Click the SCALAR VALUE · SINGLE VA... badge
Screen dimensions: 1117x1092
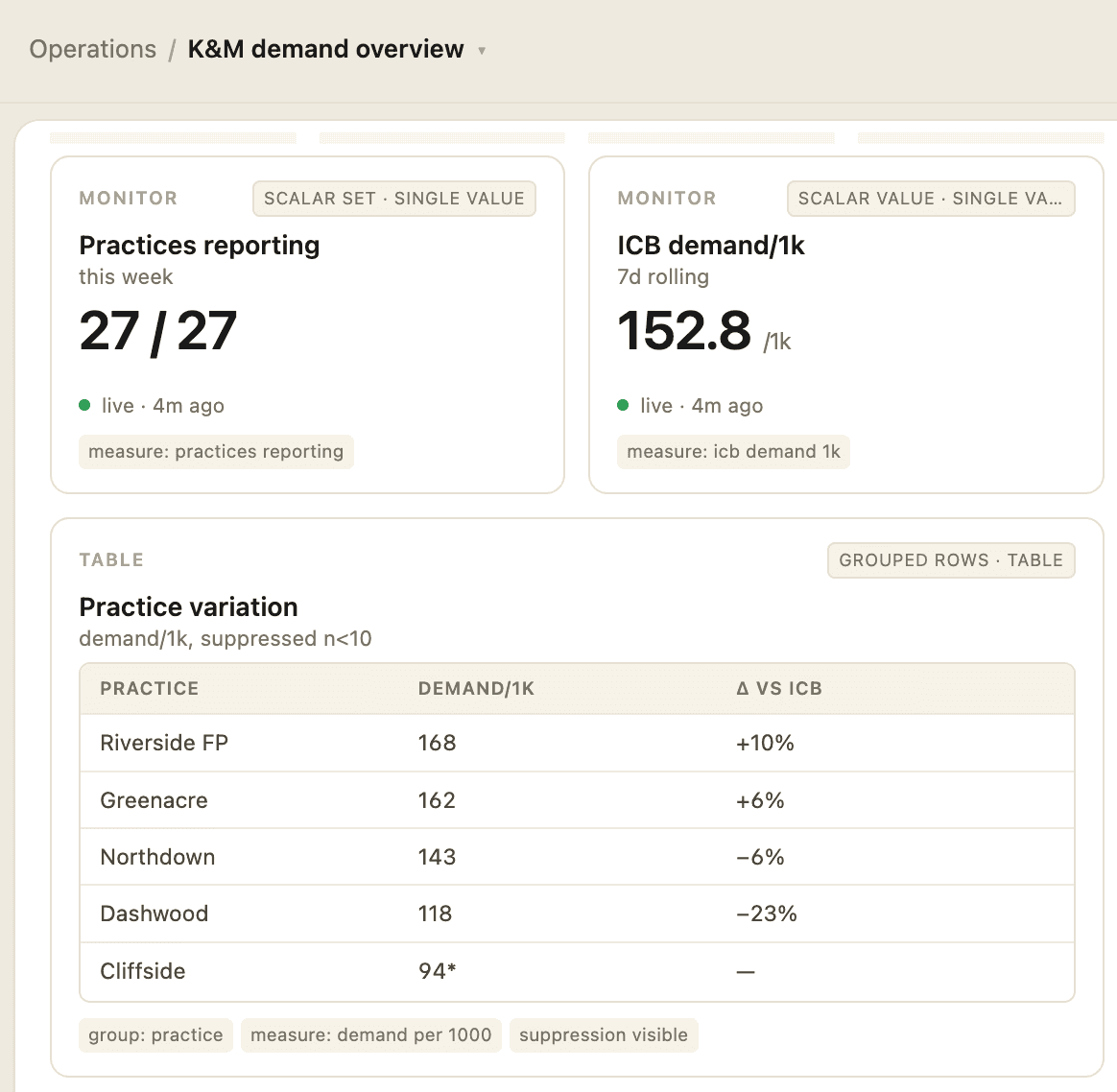click(931, 199)
